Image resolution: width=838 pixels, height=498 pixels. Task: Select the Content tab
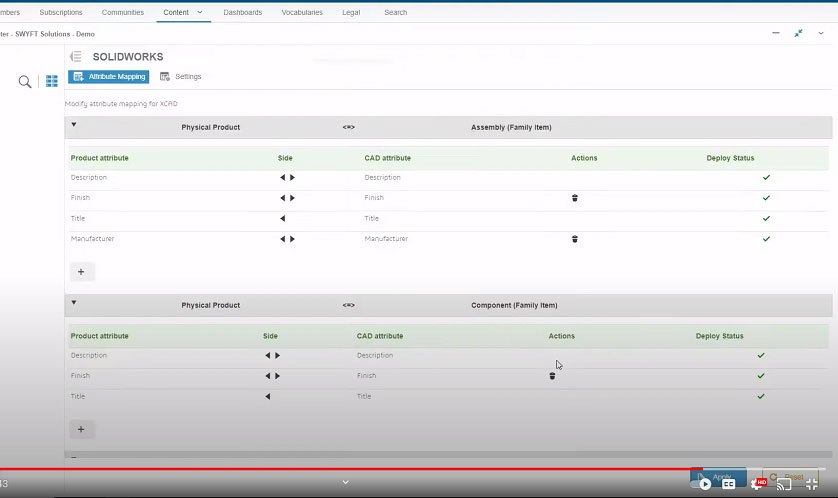point(176,12)
